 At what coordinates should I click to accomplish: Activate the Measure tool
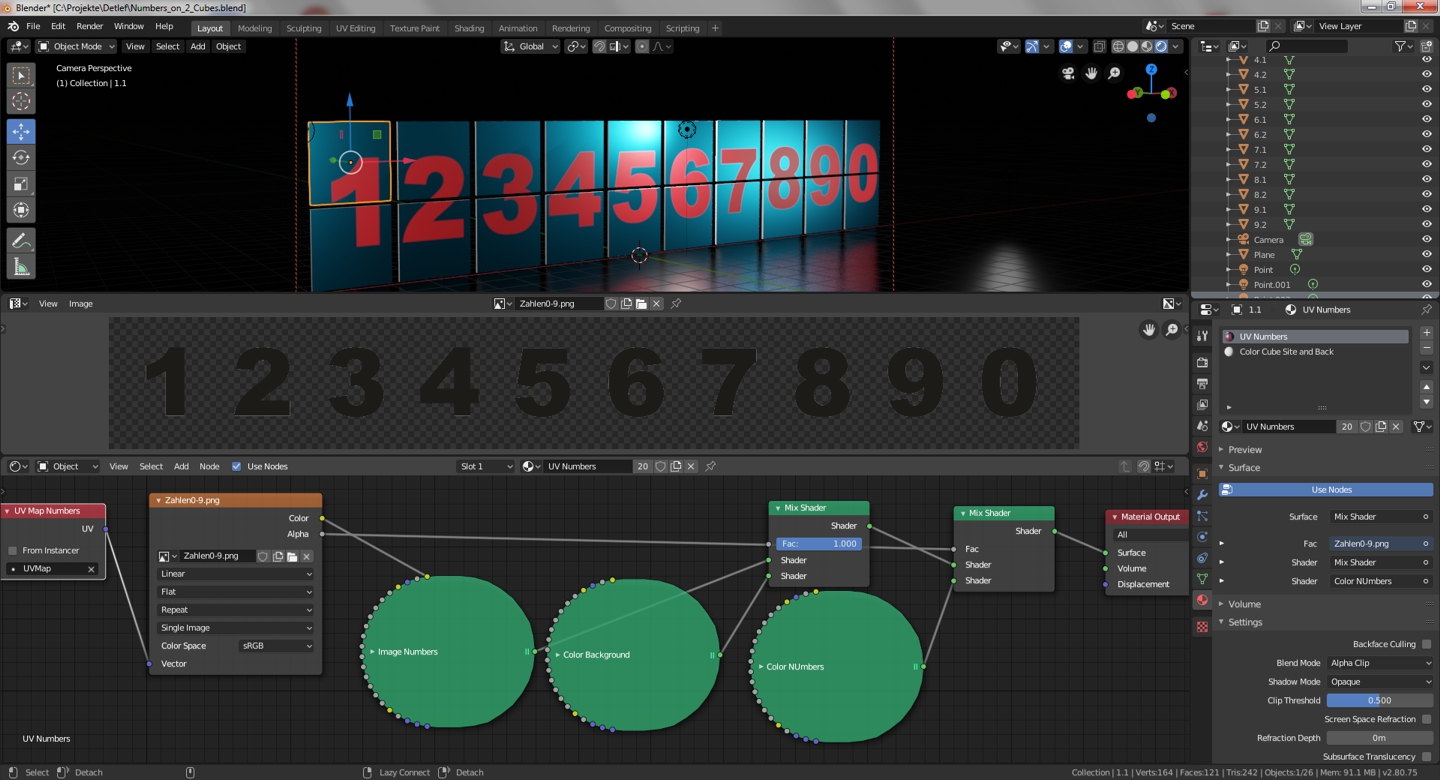[21, 266]
